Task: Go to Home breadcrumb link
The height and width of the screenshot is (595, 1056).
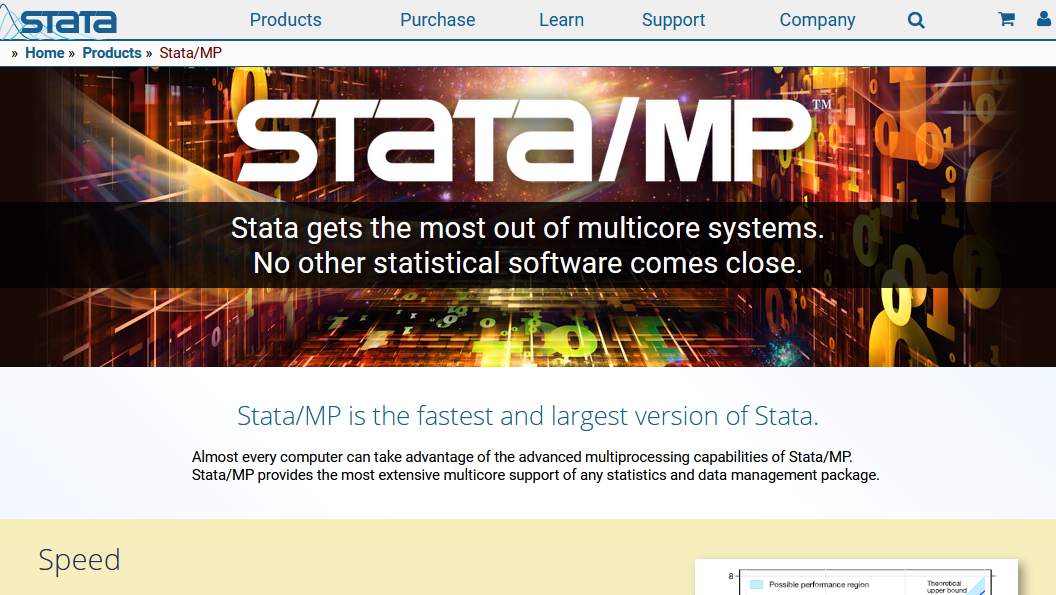Action: point(44,53)
